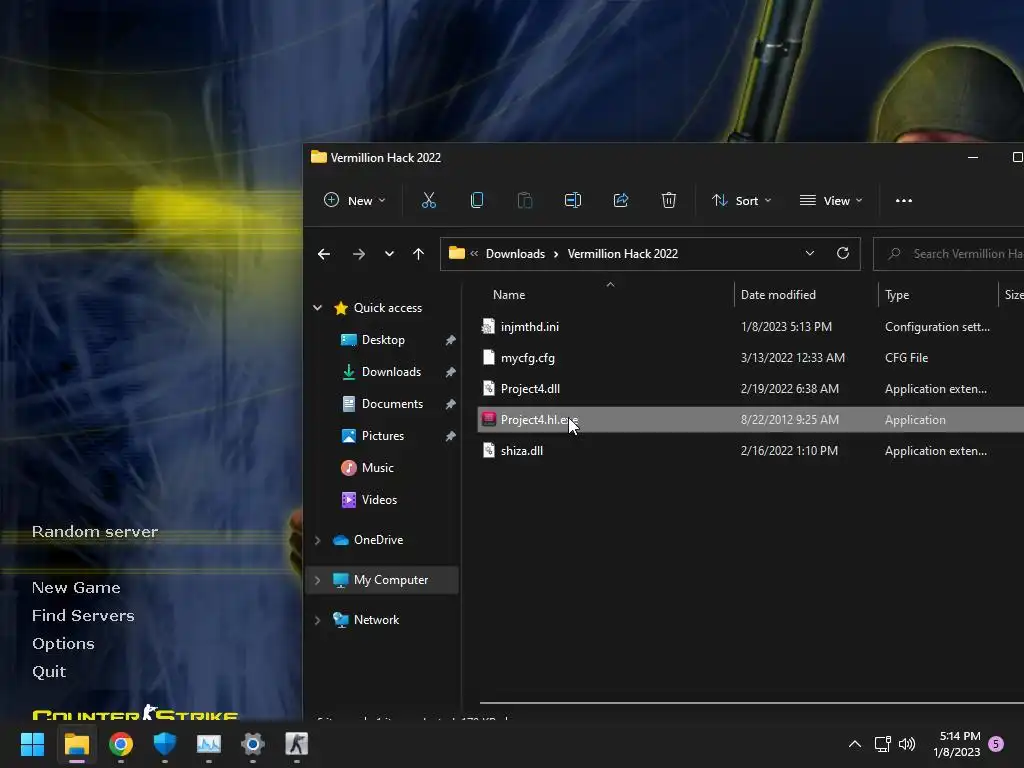Click Quit in Counter-Strike menu
This screenshot has width=1024, height=768.
pyautogui.click(x=49, y=672)
